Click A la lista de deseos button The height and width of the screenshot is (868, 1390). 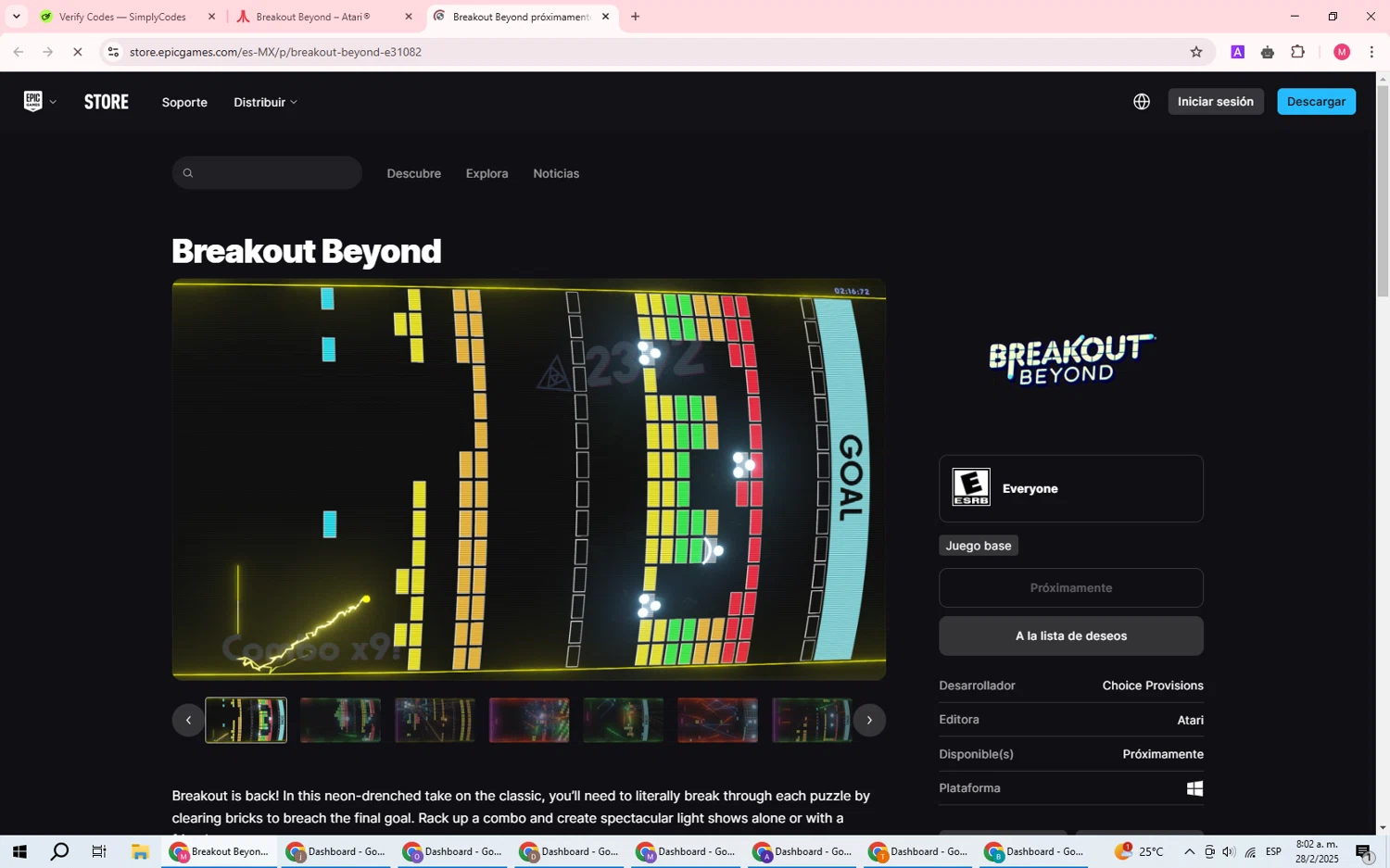[x=1071, y=635]
